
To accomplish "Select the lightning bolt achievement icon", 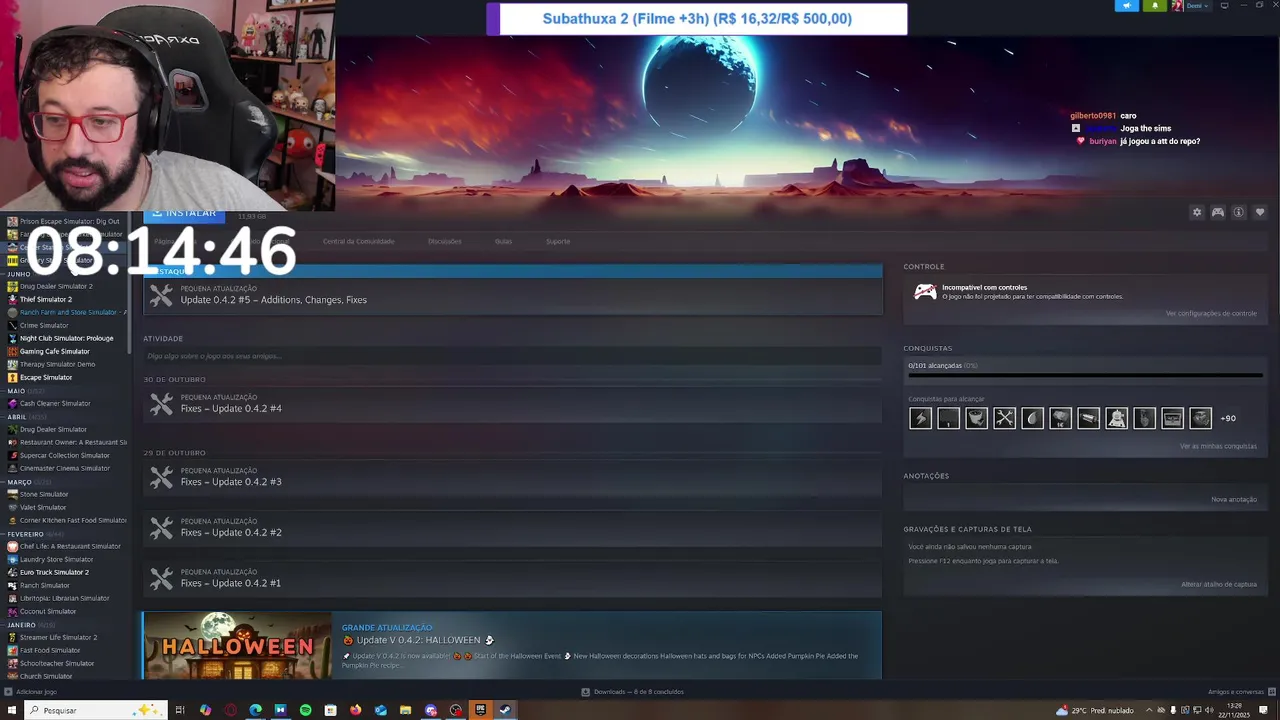I will [x=920, y=419].
